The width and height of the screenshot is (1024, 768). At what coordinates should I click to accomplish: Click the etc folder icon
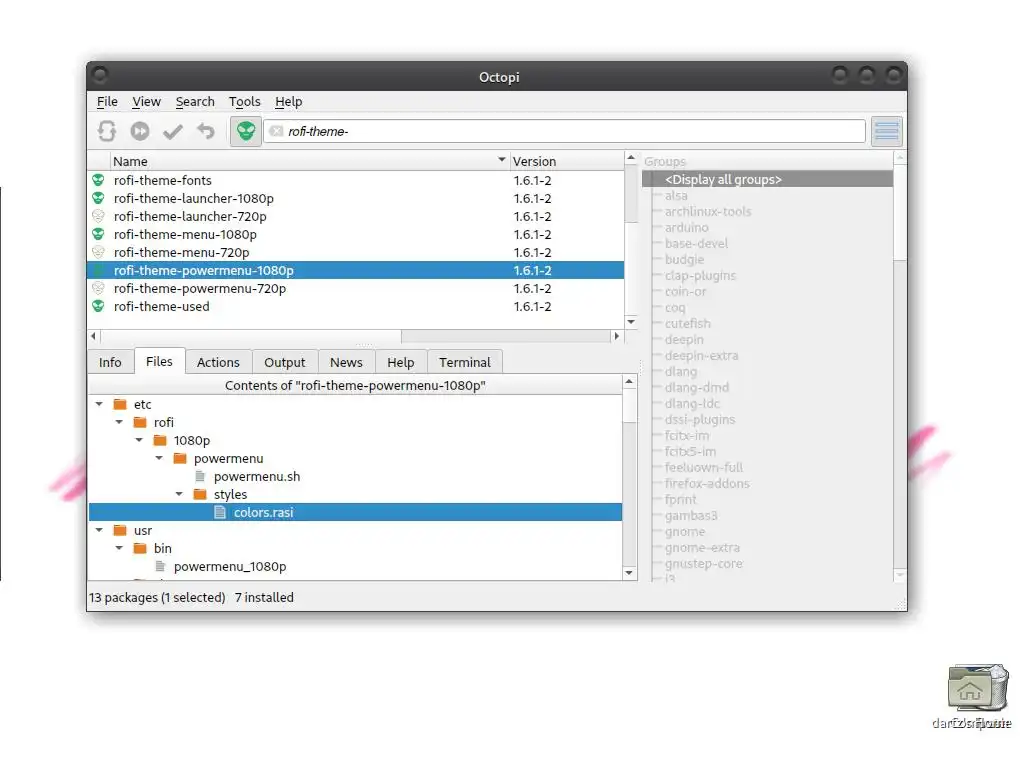[120, 404]
